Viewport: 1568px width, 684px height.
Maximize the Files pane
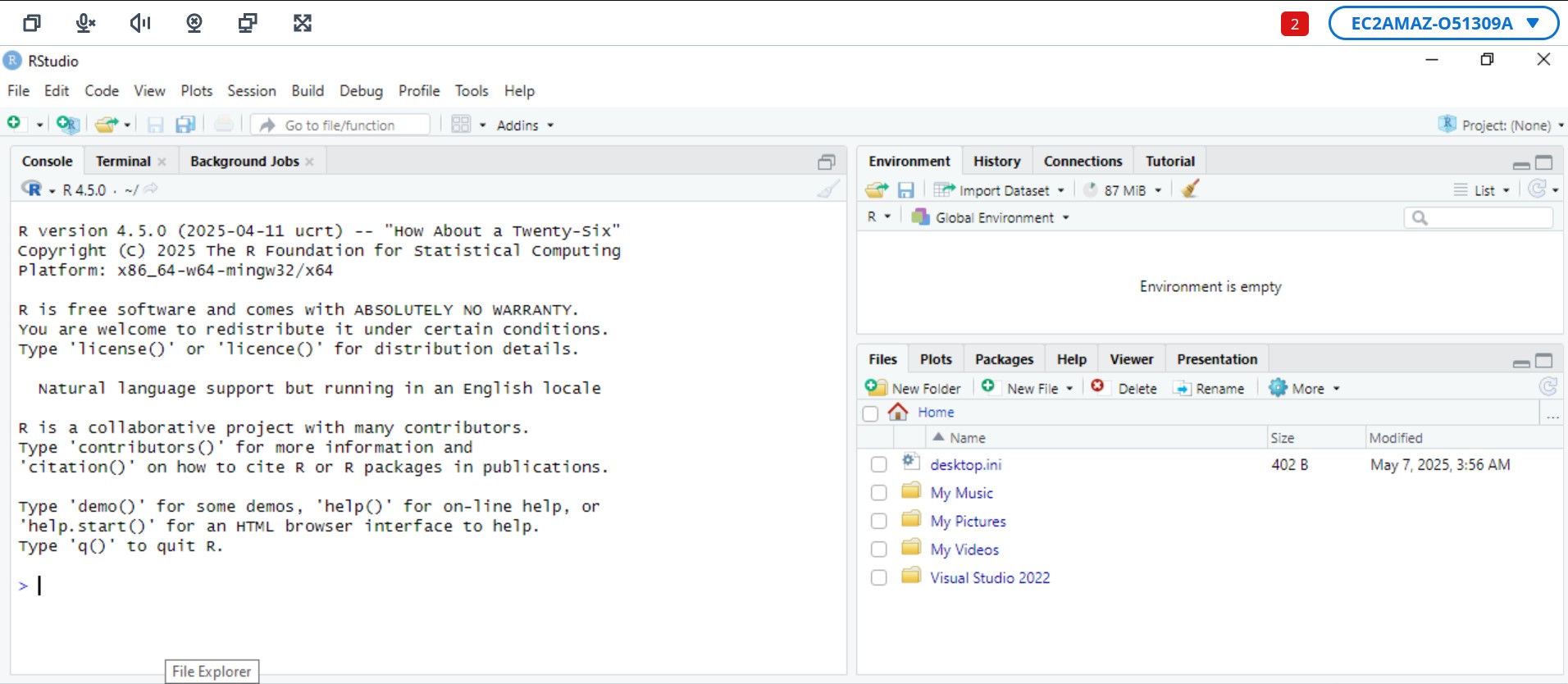click(1544, 360)
